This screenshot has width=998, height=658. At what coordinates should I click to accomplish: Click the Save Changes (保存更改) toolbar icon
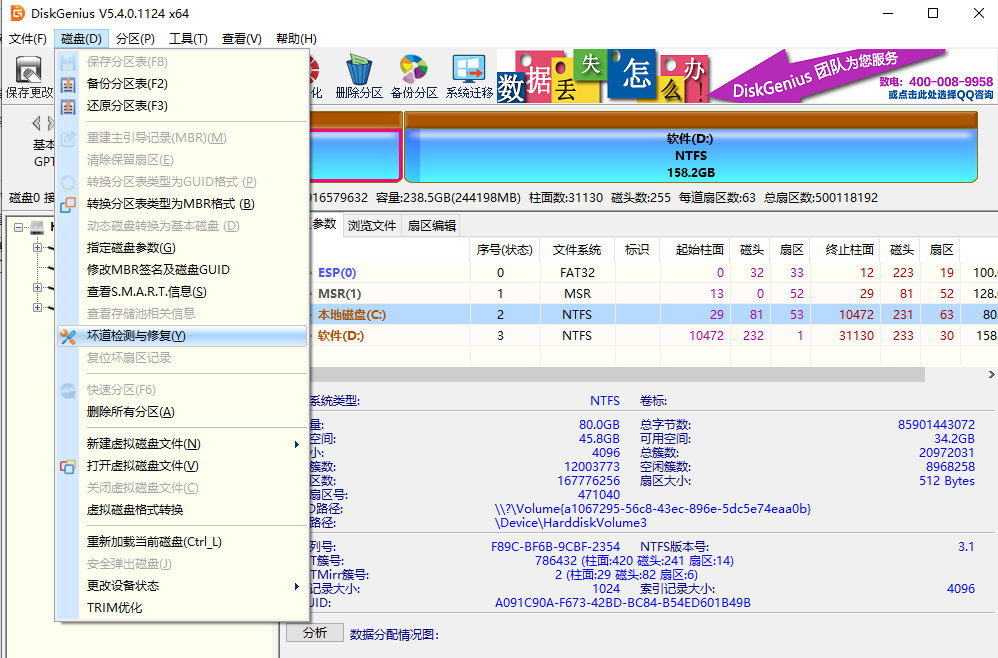click(x=29, y=76)
